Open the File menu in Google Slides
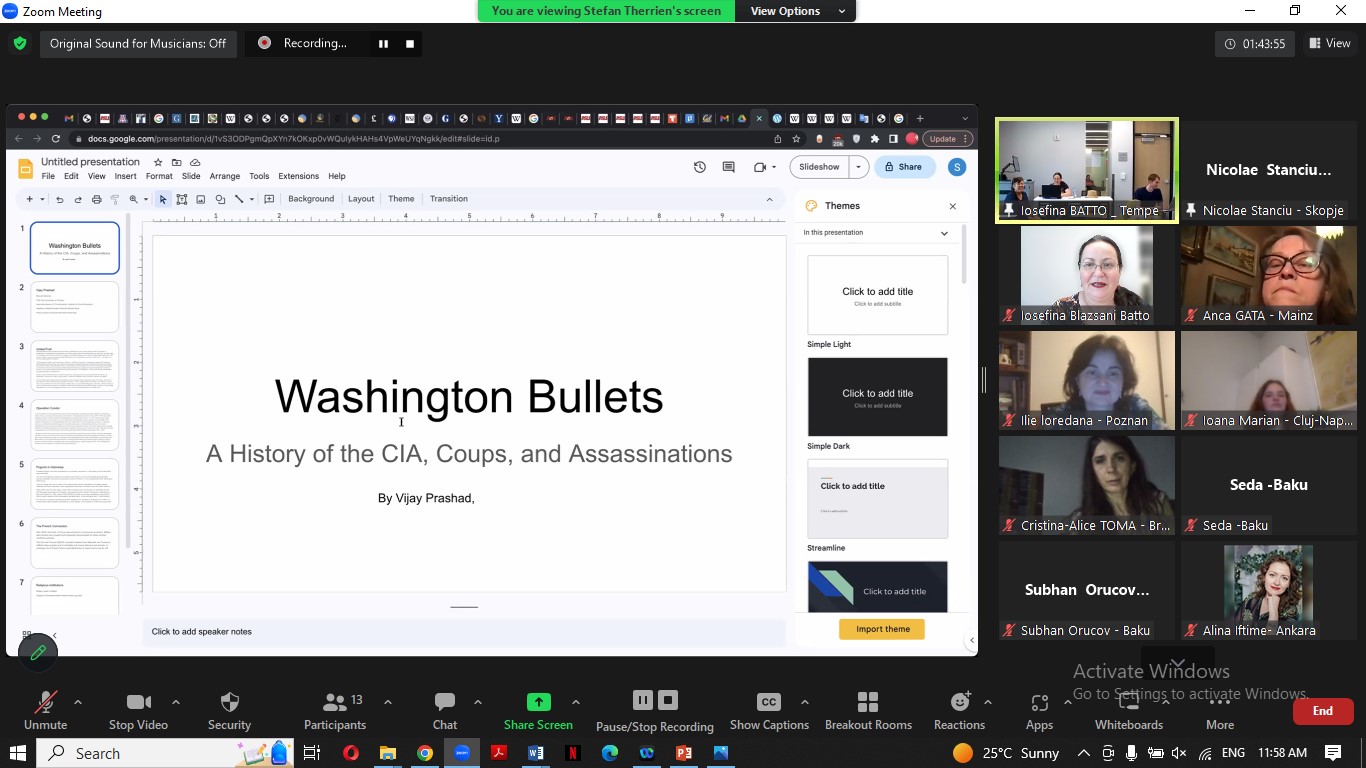Image resolution: width=1366 pixels, height=768 pixels. click(48, 176)
